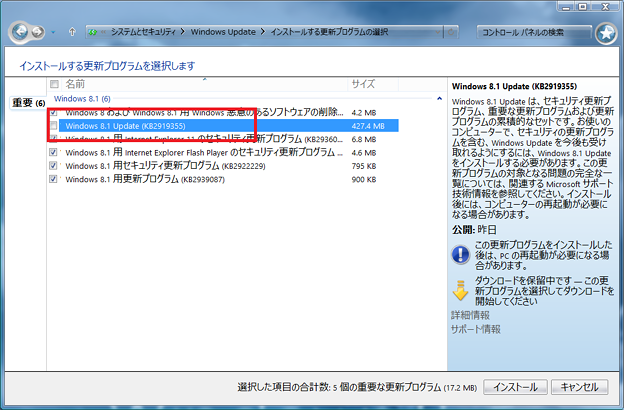Image resolution: width=624 pixels, height=410 pixels.
Task: Toggle the select-all checkbox beside 名前
Action: point(54,84)
